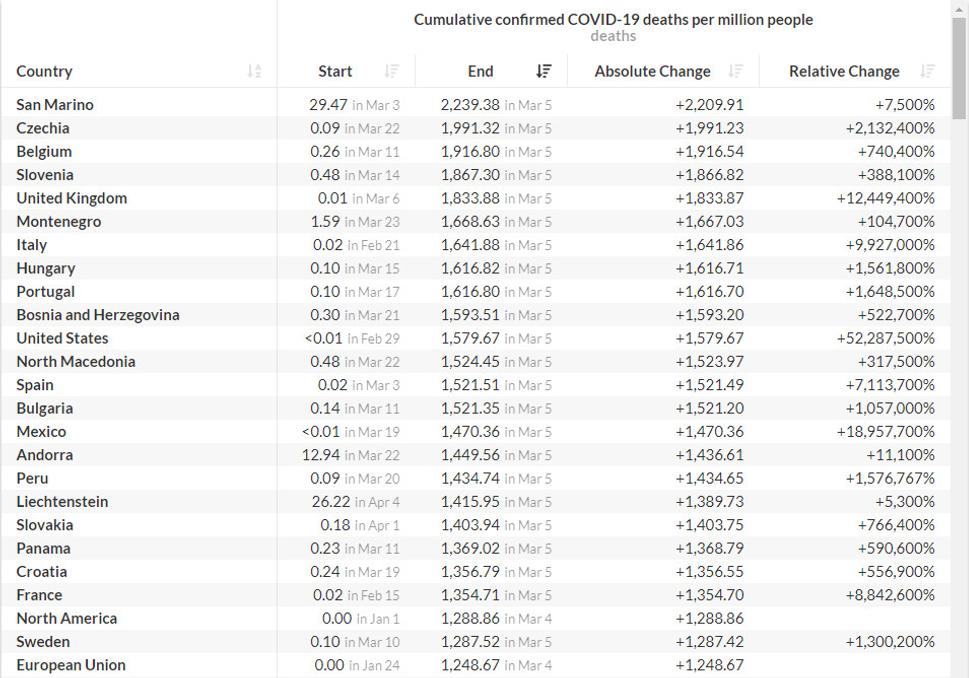The height and width of the screenshot is (678, 969).
Task: Select the Italy country name
Action: tap(32, 245)
